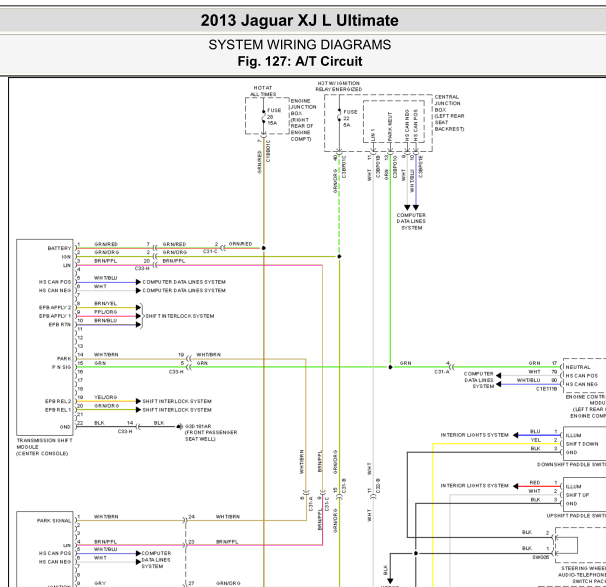Click the "GRY" wire color label
Image resolution: width=606 pixels, height=587 pixels.
pyautogui.click(x=100, y=583)
